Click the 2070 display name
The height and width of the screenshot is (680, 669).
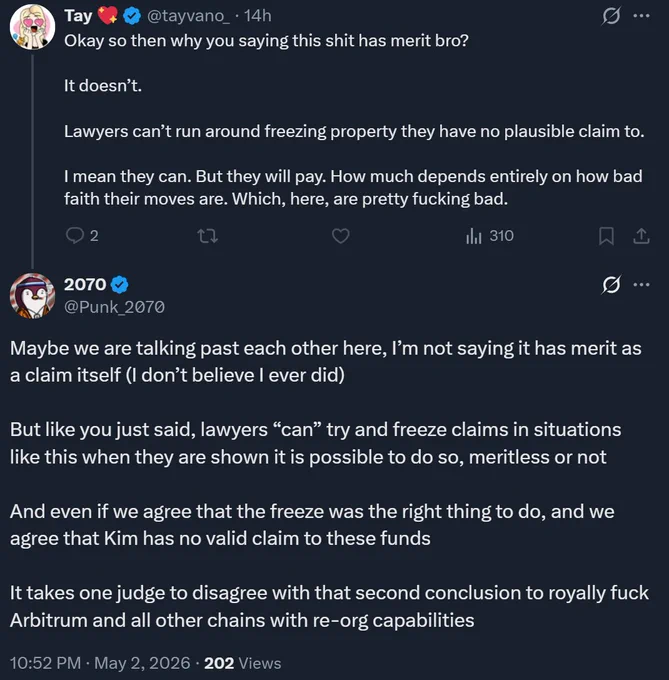click(85, 284)
